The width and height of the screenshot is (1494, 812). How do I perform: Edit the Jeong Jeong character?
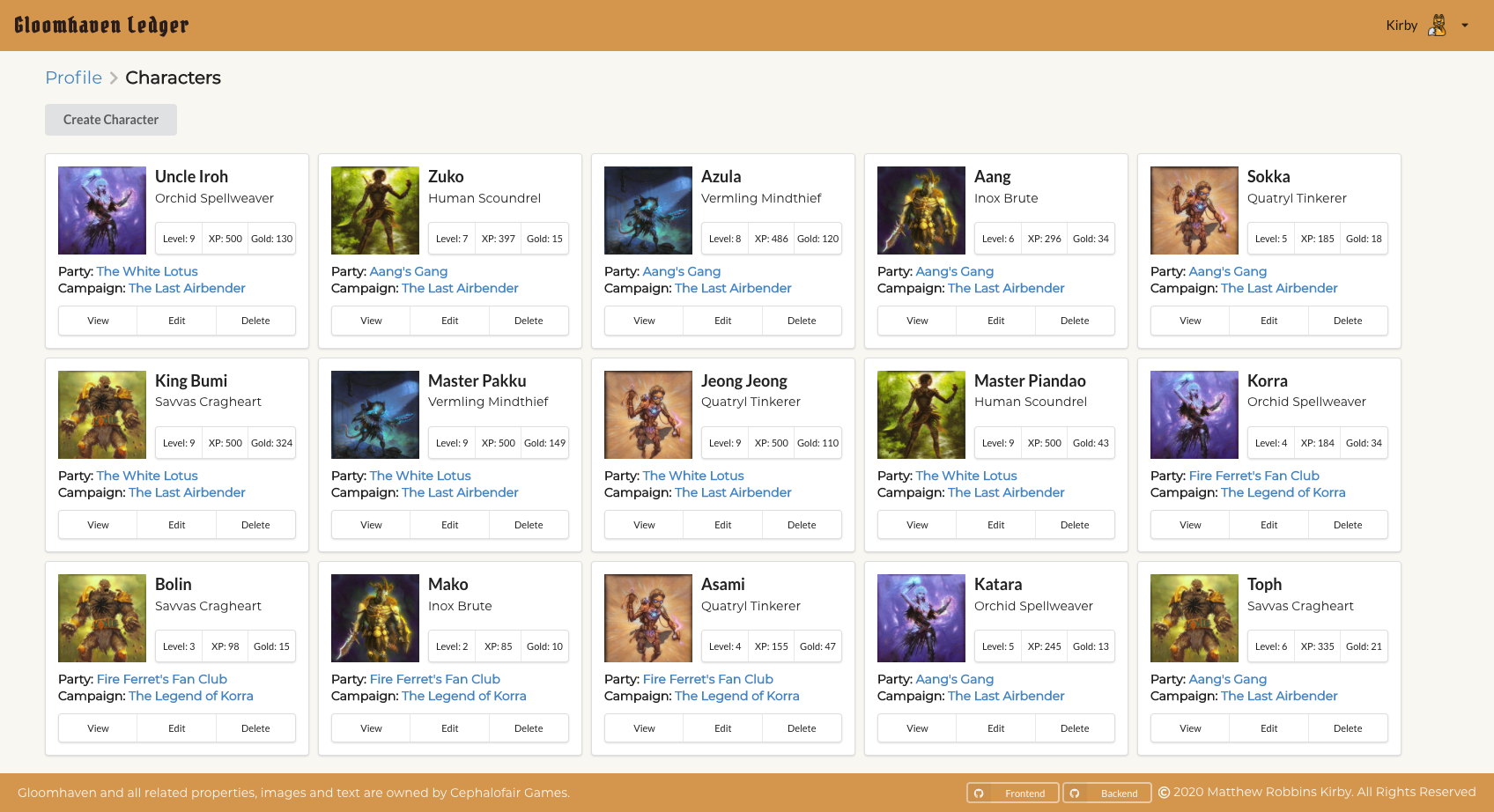click(x=723, y=525)
